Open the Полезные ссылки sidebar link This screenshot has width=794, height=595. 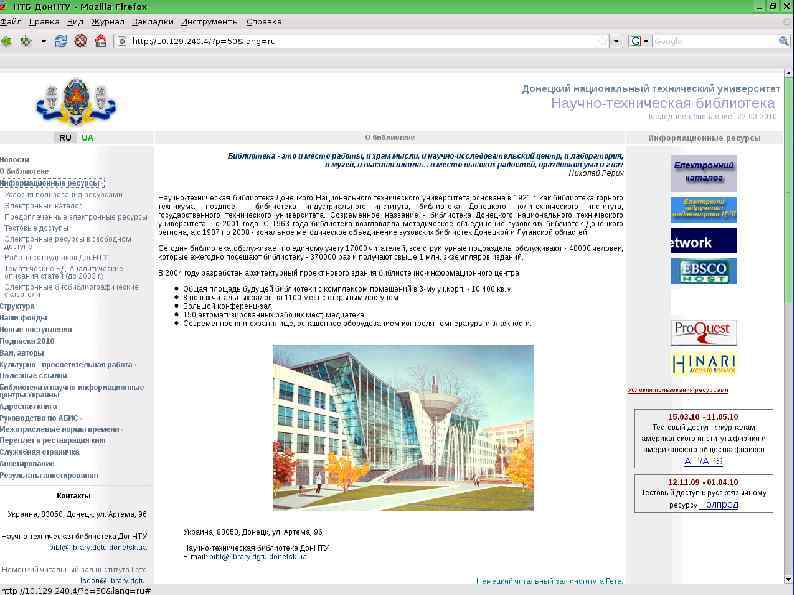tap(33, 376)
